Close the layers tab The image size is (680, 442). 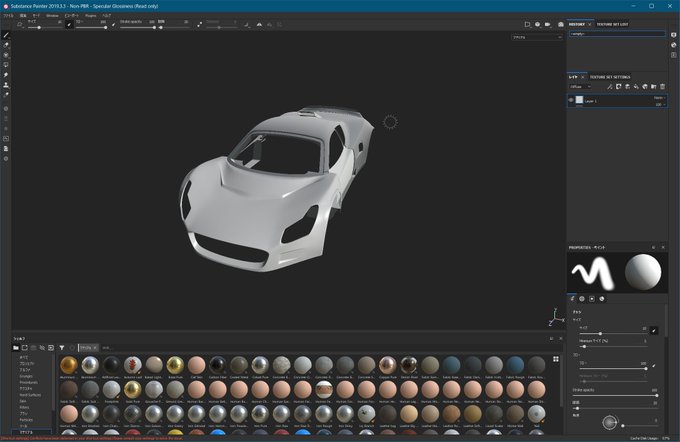pyautogui.click(x=582, y=77)
